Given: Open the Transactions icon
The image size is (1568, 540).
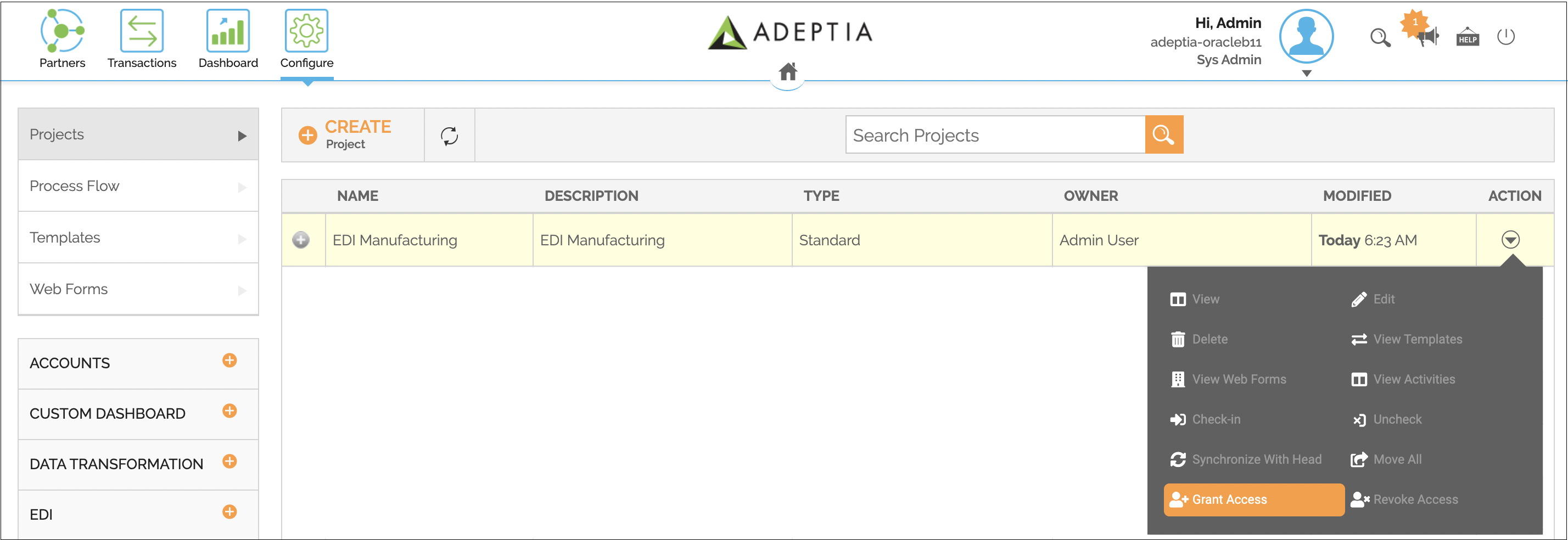Looking at the screenshot, I should click(x=142, y=30).
